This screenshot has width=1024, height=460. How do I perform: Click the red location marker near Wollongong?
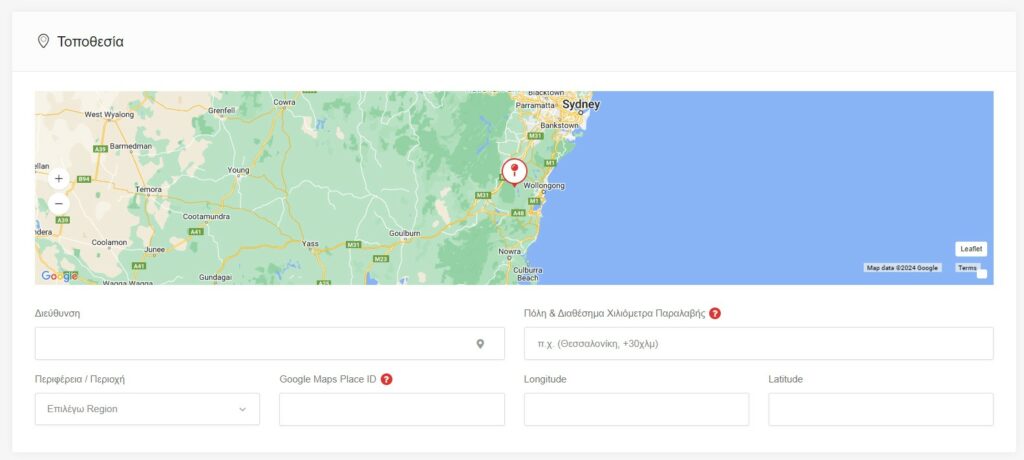coord(514,170)
